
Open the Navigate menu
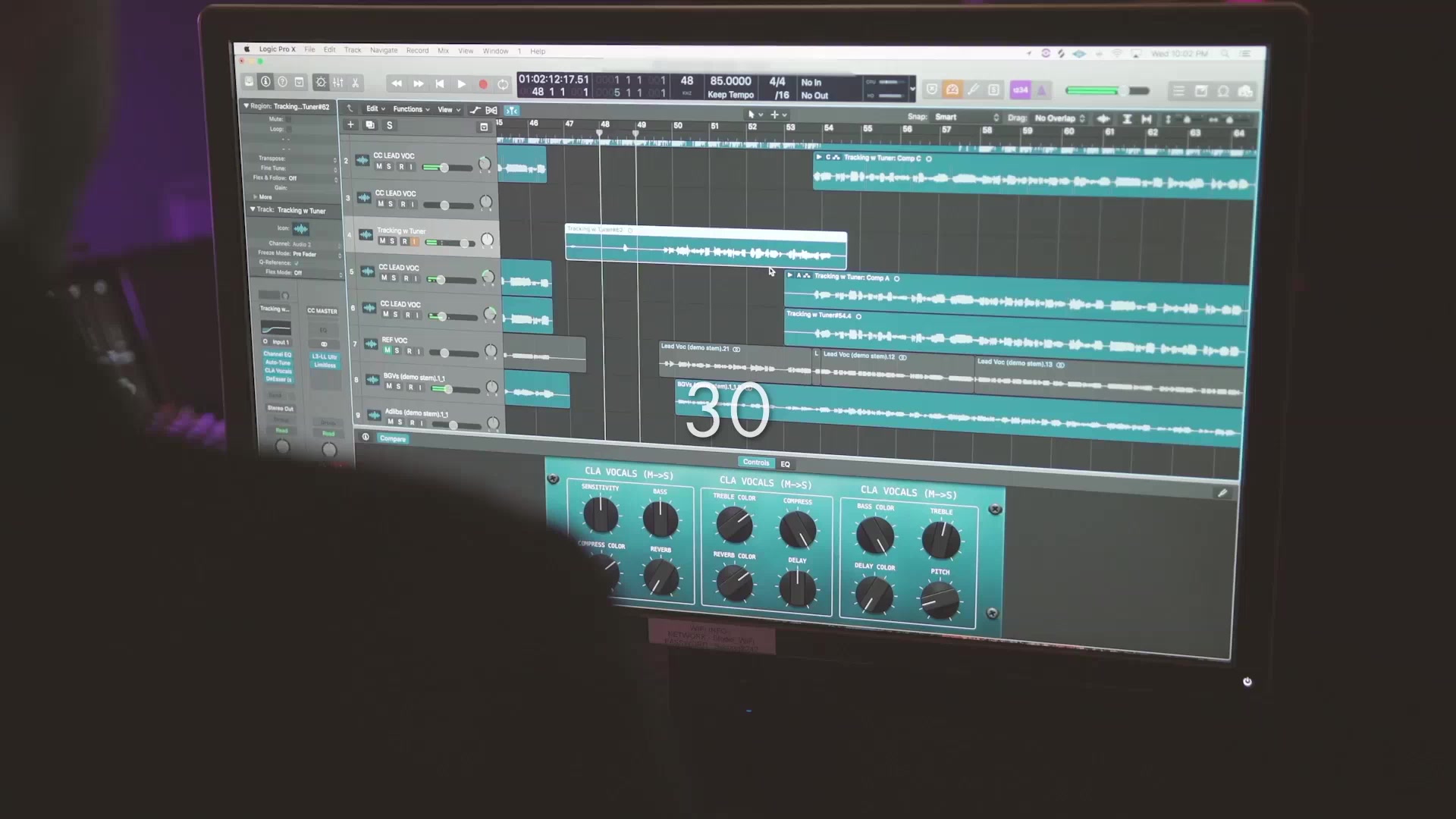384,51
